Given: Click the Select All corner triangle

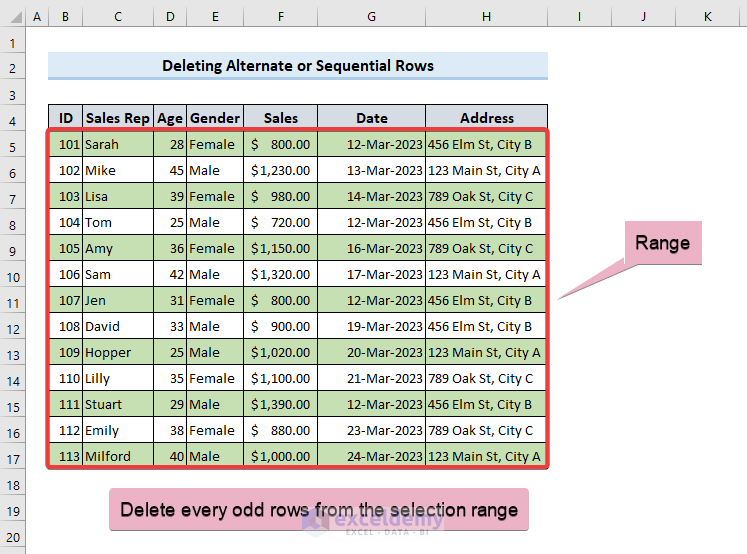Looking at the screenshot, I should [16, 18].
